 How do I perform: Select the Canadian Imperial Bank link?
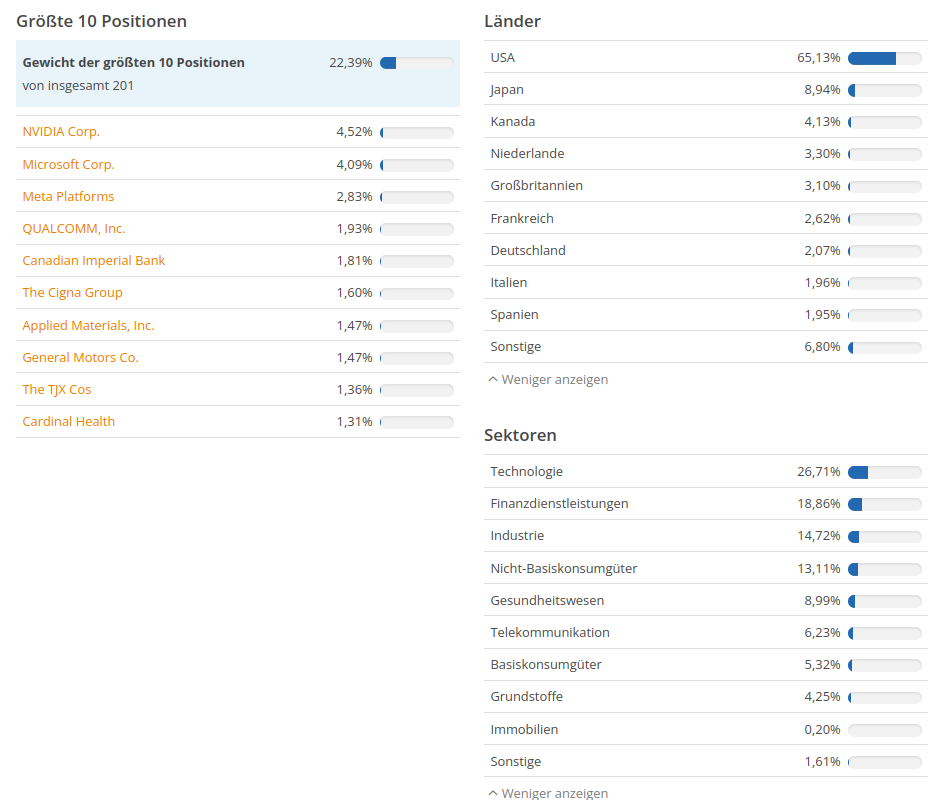pos(94,260)
